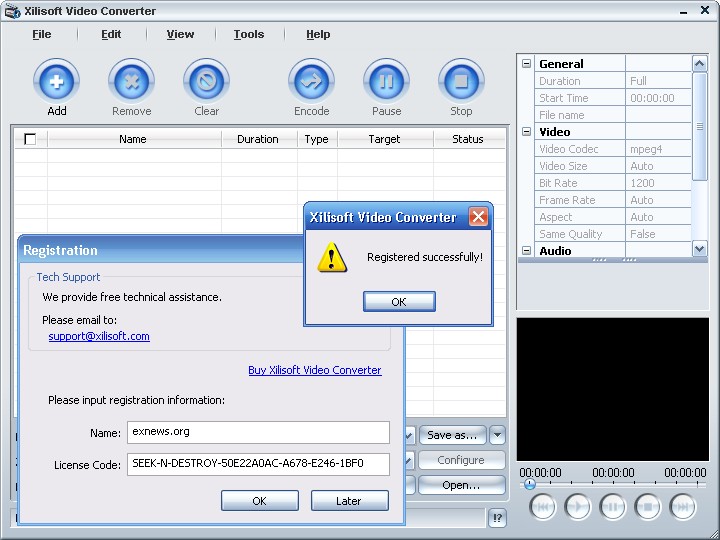This screenshot has width=720, height=540.
Task: Click the Duration column header
Action: [x=259, y=139]
